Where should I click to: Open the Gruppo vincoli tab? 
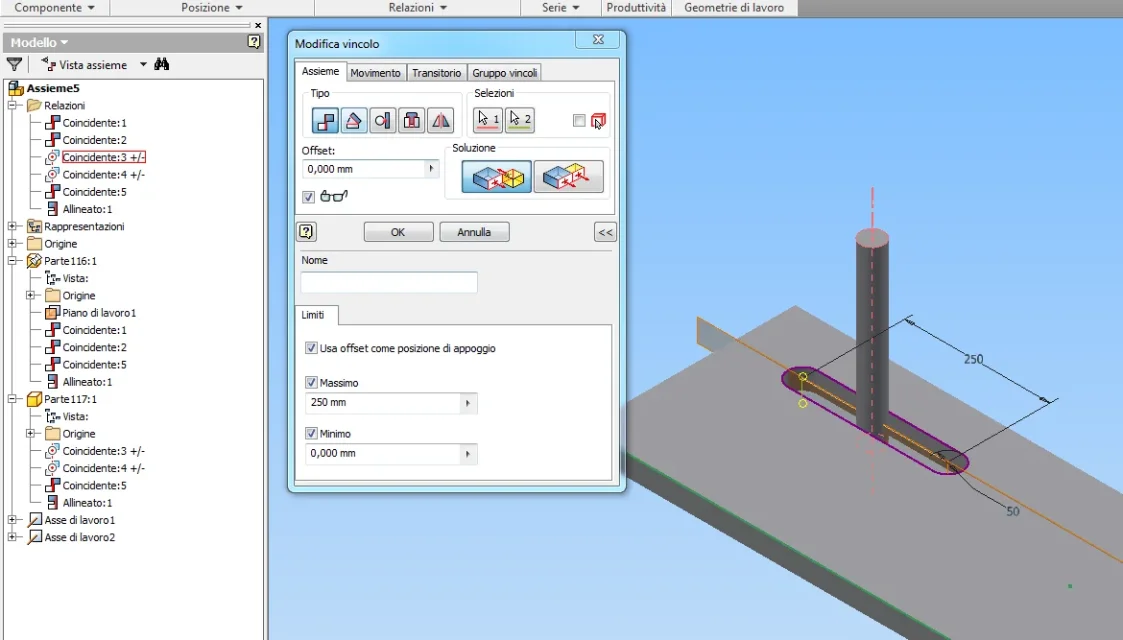click(504, 73)
